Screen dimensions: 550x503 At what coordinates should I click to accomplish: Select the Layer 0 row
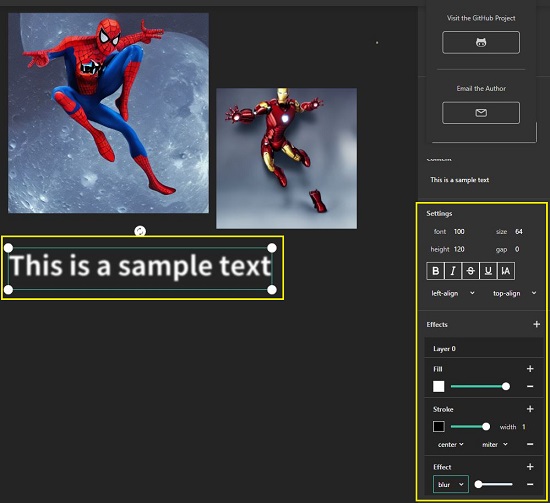click(x=484, y=348)
